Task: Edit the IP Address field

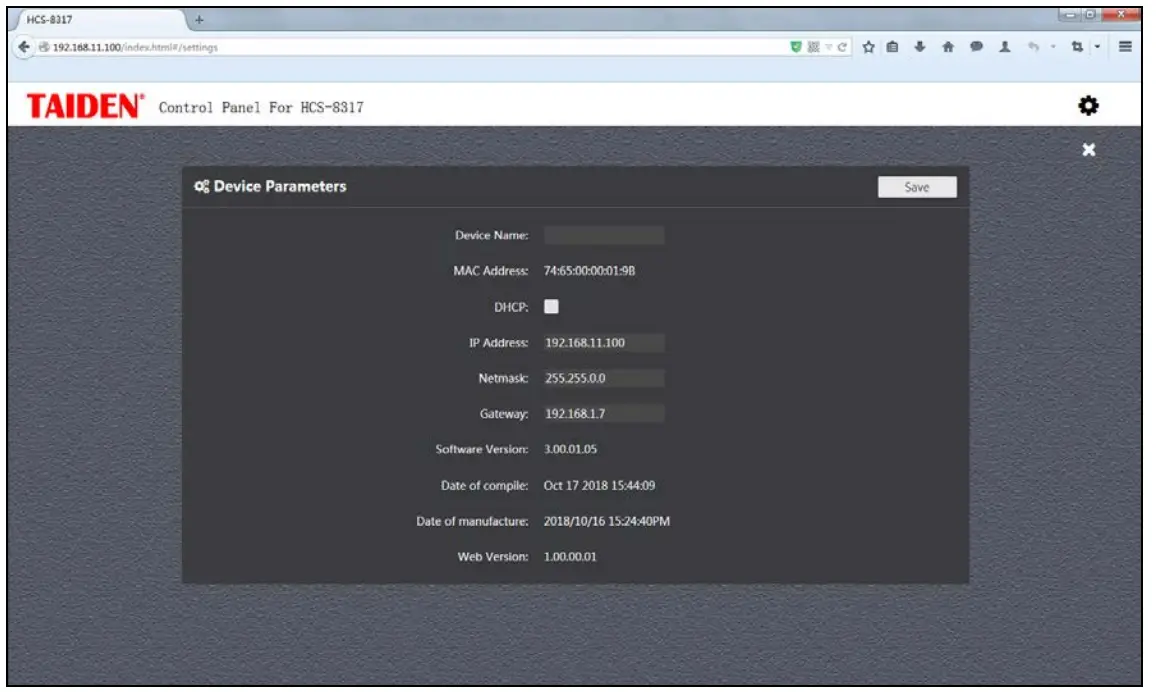Action: [604, 343]
